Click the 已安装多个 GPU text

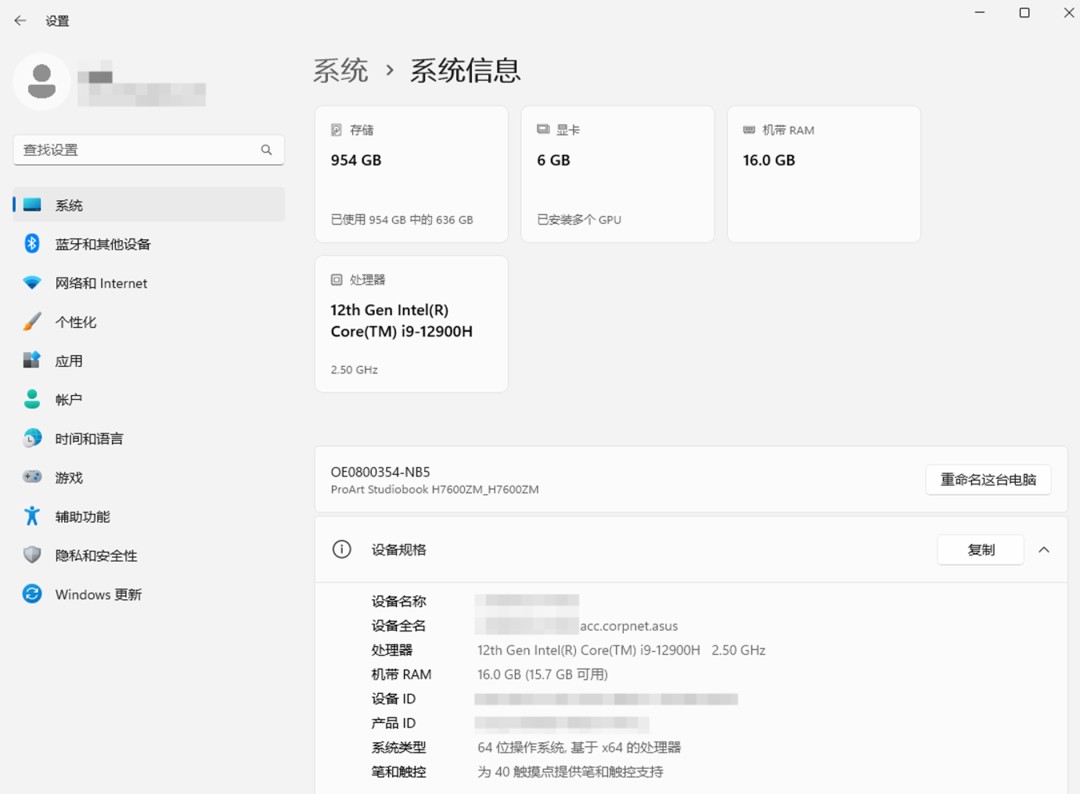tap(579, 220)
